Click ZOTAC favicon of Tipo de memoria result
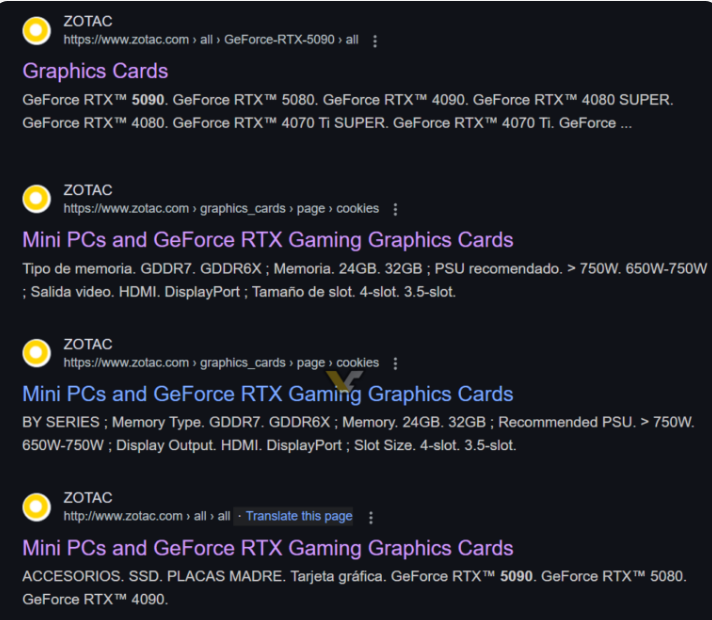 pyautogui.click(x=36, y=198)
